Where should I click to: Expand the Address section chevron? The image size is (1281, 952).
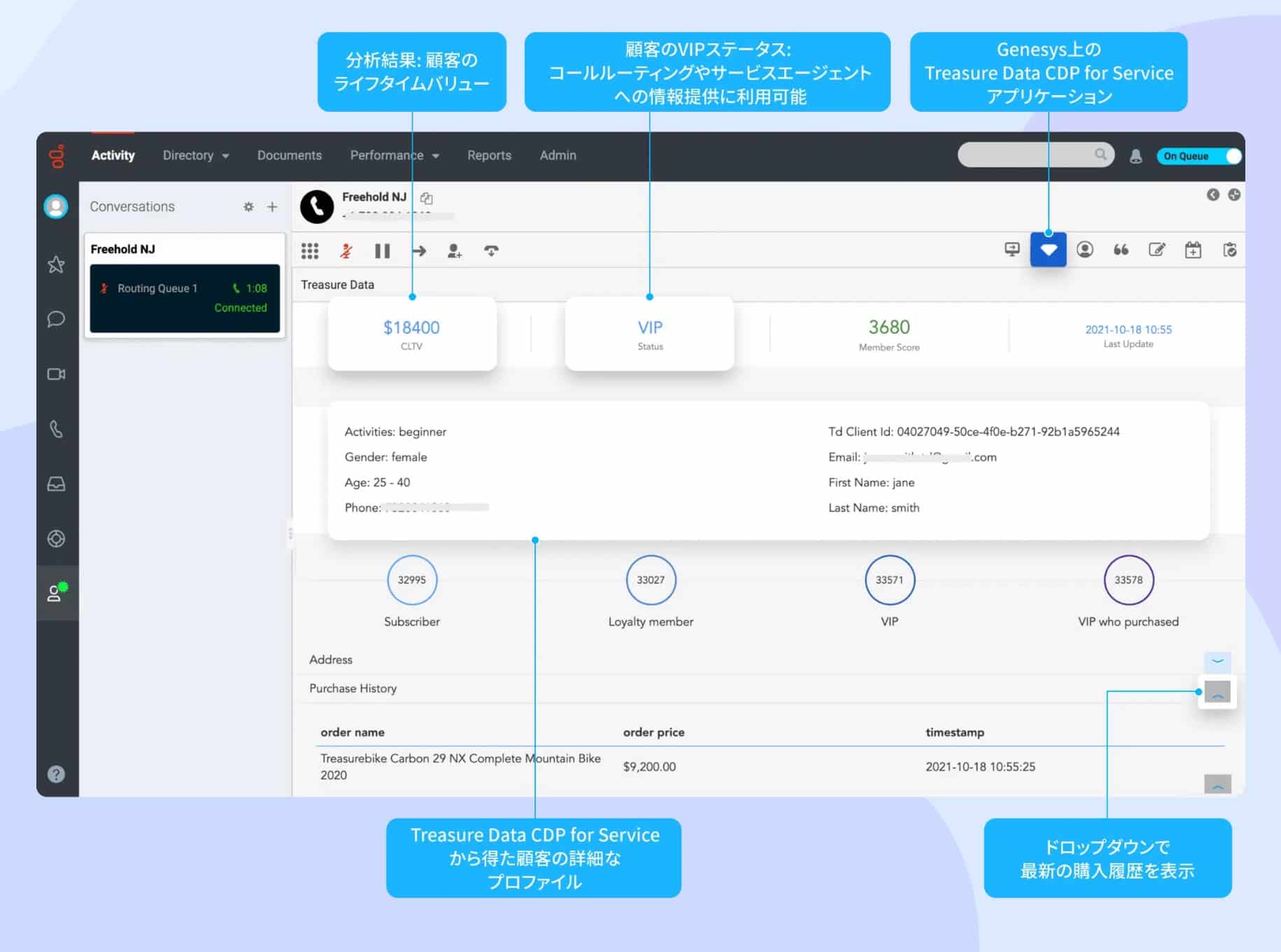point(1217,661)
